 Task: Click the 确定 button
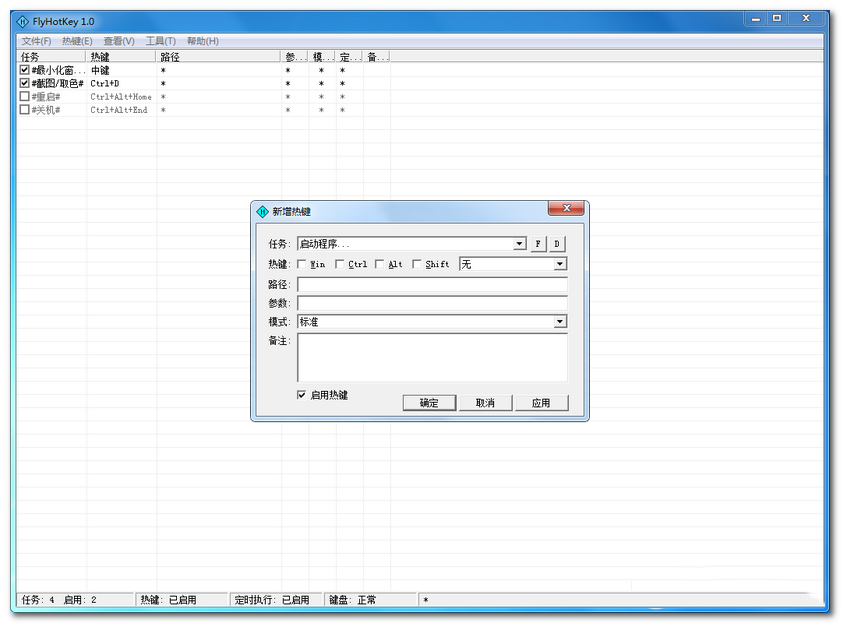click(429, 403)
